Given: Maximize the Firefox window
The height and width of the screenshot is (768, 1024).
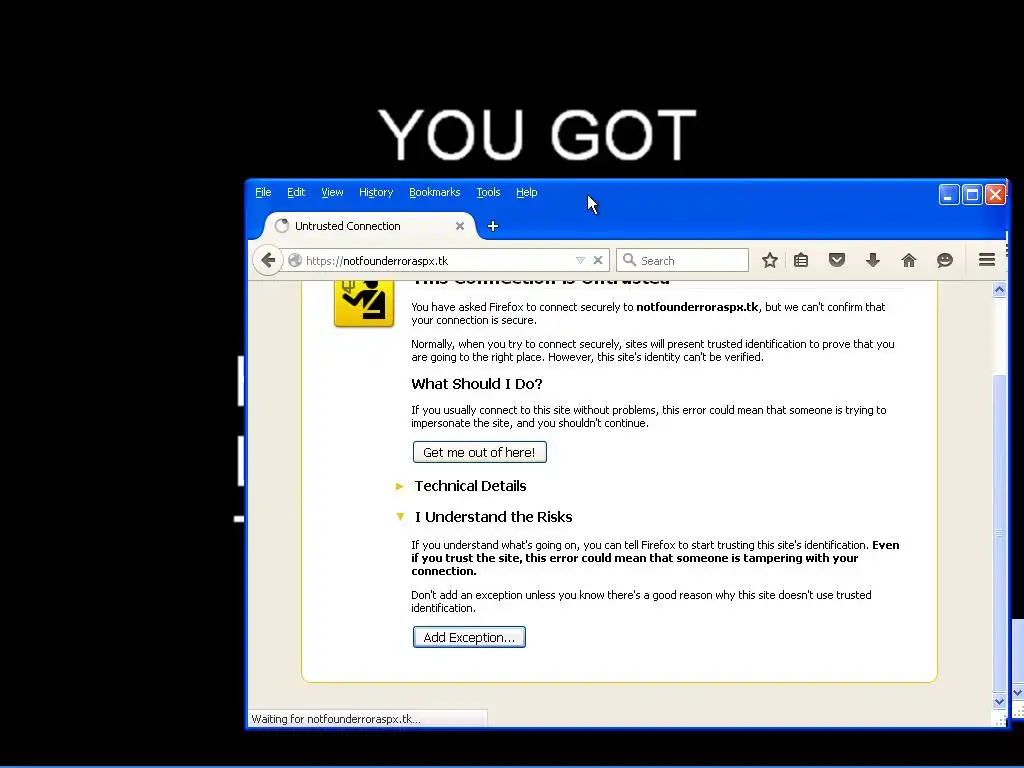Looking at the screenshot, I should (x=972, y=195).
